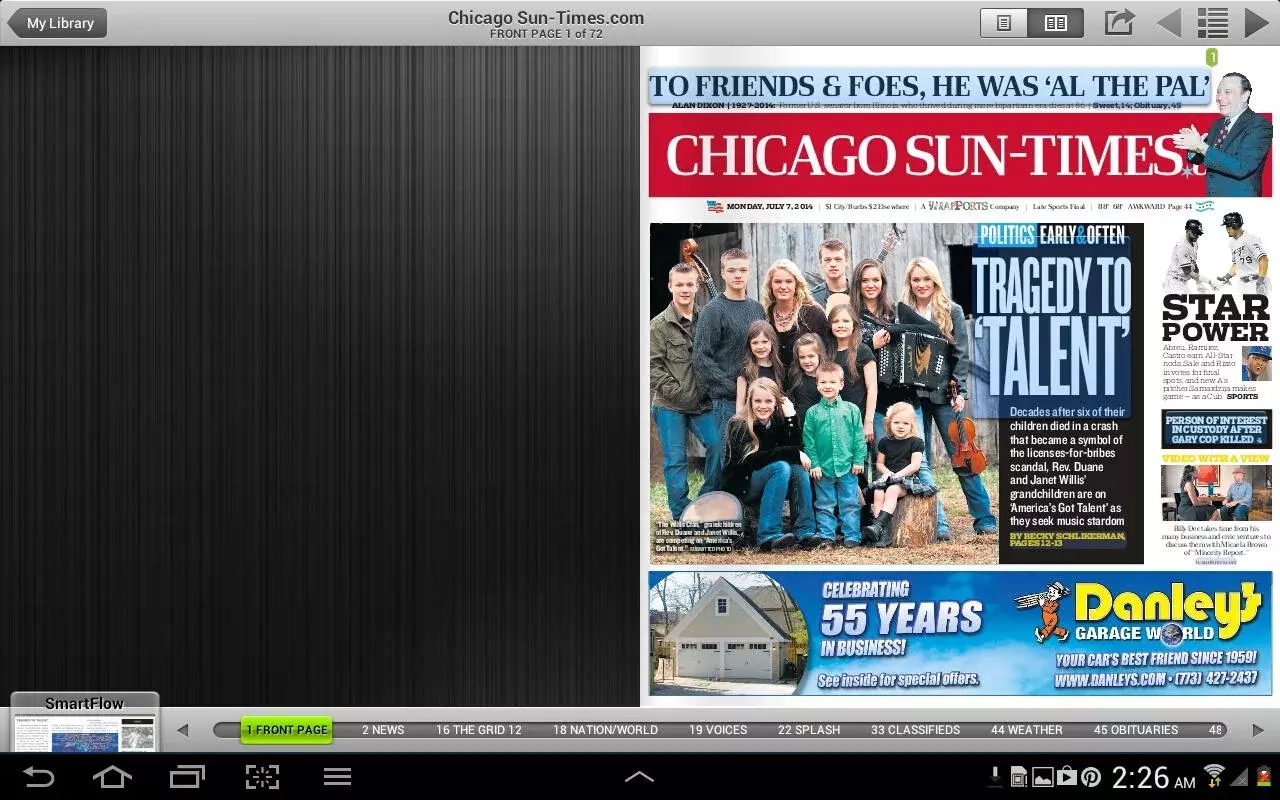Open the Tragedy to 'Talent' headline

pyautogui.click(x=1052, y=325)
